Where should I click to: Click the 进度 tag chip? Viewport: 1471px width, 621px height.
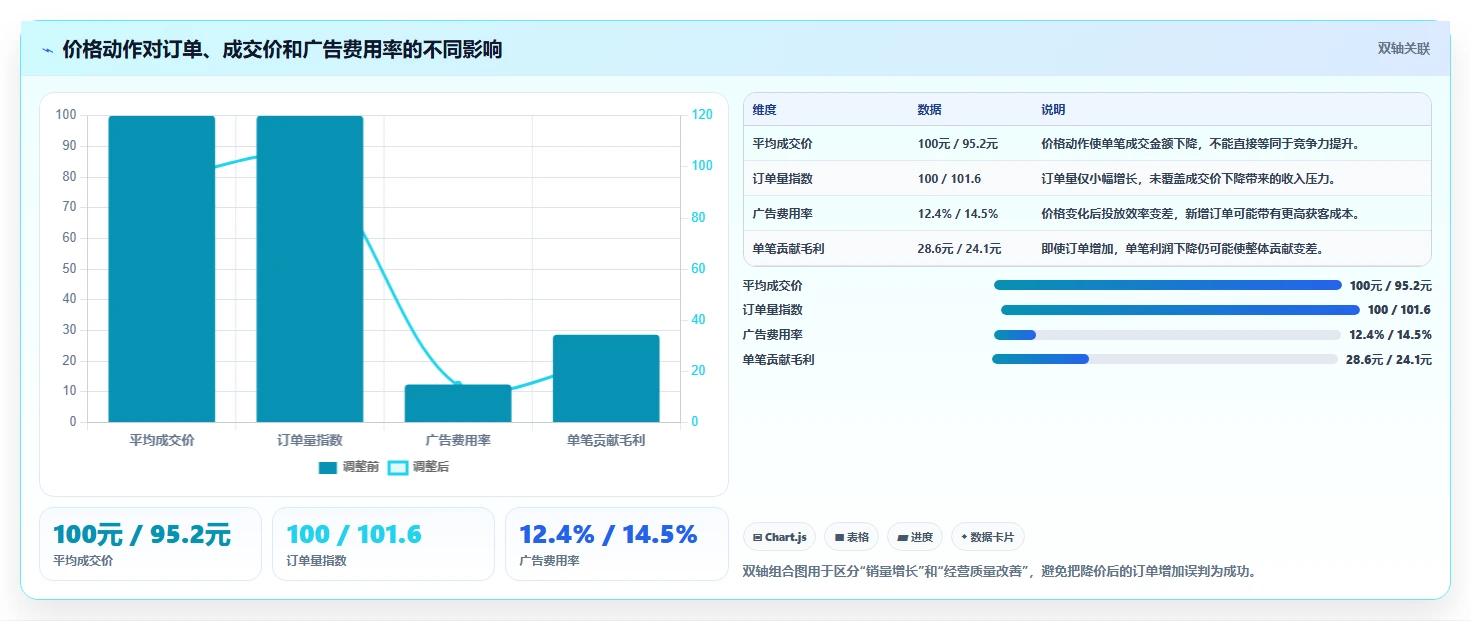pos(915,537)
